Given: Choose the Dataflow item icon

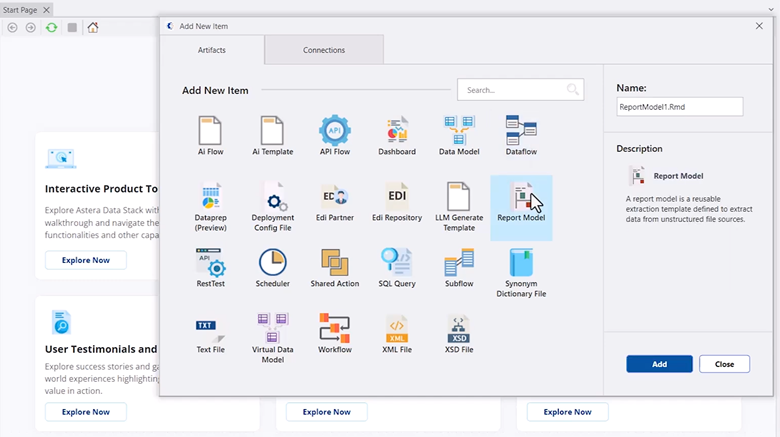Looking at the screenshot, I should [x=521, y=130].
